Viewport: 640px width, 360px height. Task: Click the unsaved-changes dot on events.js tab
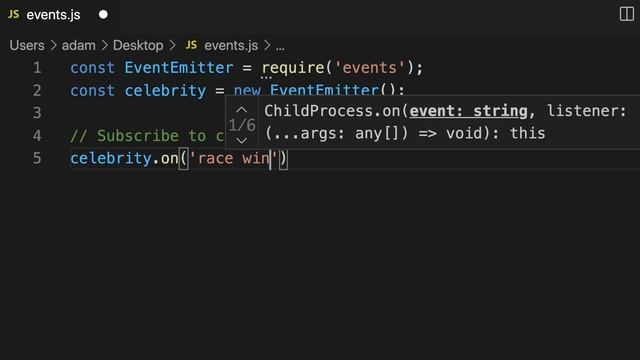pos(103,15)
